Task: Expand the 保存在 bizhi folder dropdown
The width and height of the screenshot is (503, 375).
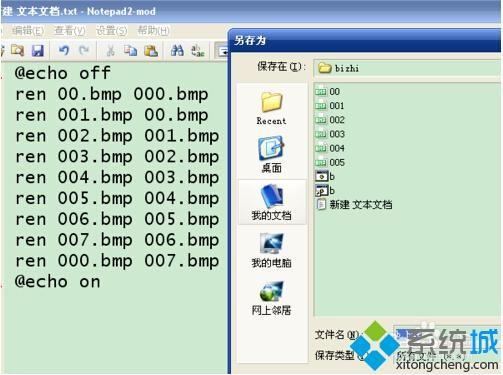Action: (x=407, y=68)
